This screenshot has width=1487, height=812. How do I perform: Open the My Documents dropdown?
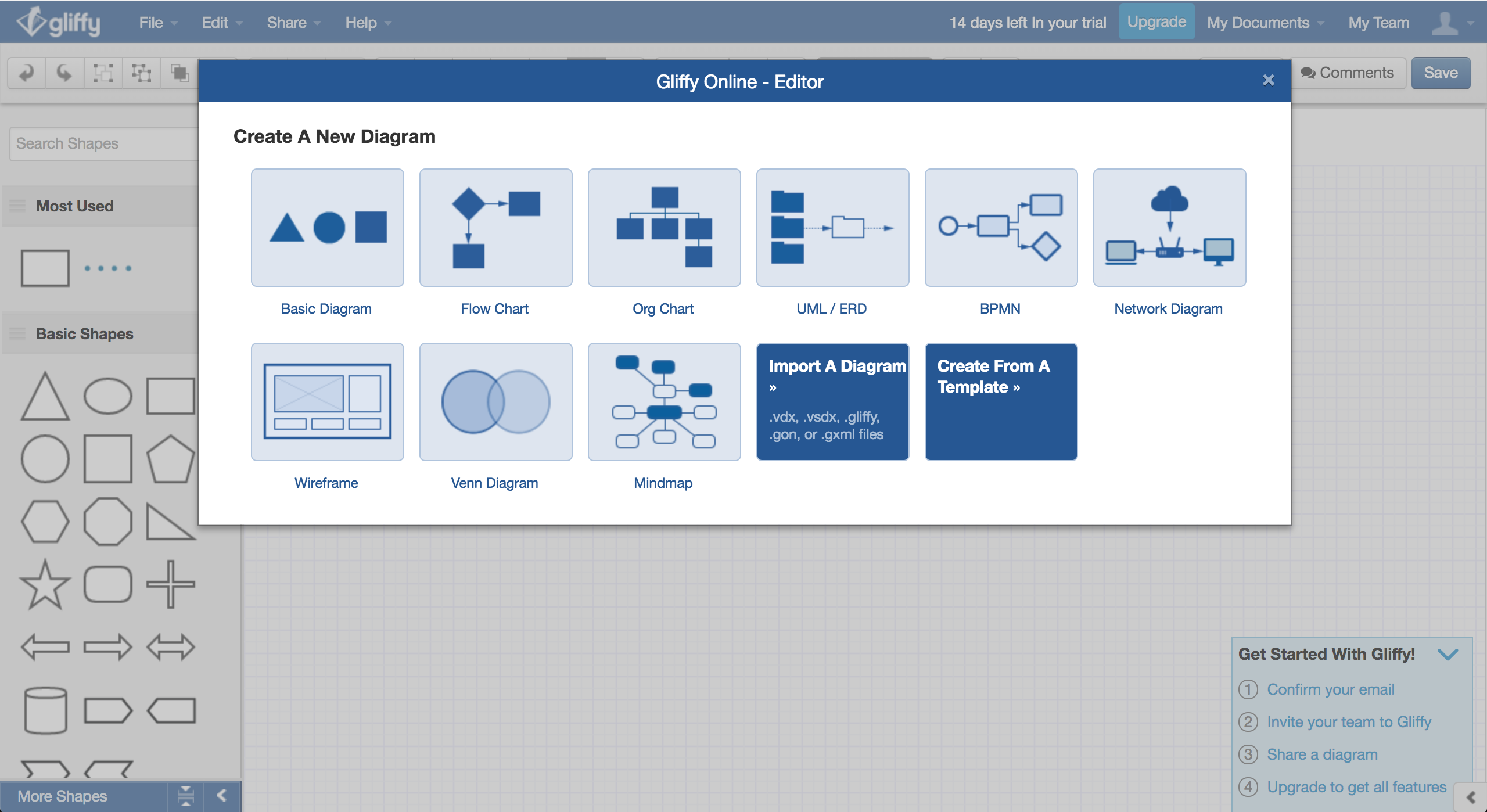click(1266, 23)
